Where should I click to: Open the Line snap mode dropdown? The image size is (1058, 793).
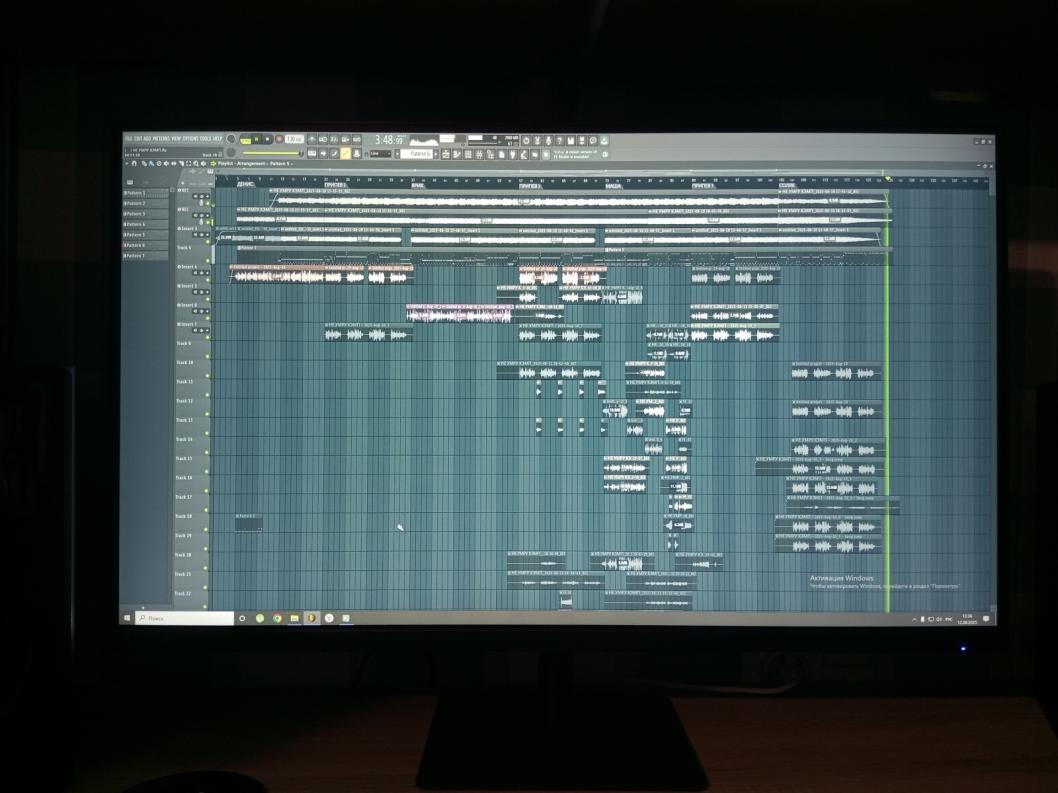[380, 154]
